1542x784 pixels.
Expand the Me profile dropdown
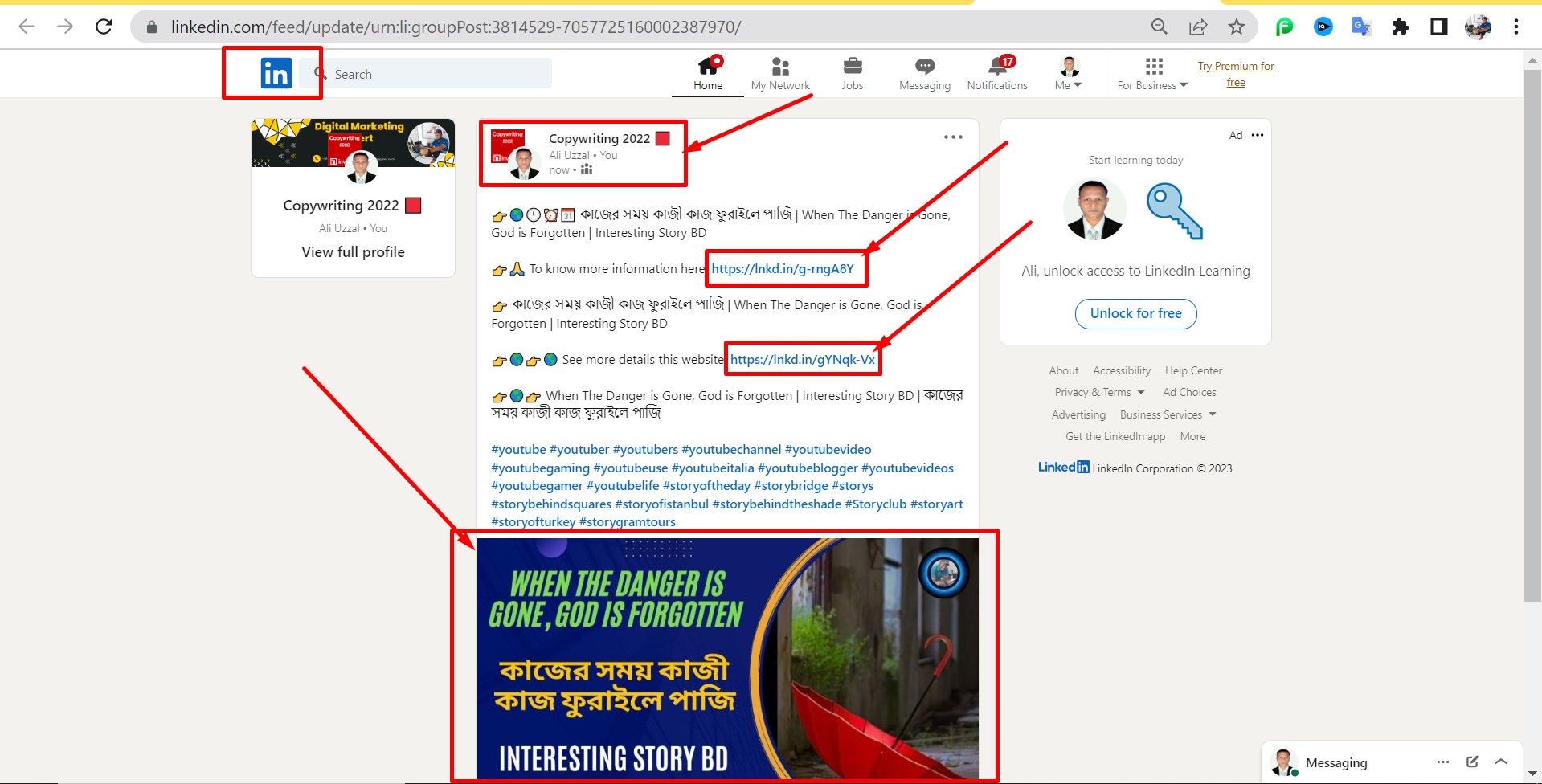coord(1069,74)
